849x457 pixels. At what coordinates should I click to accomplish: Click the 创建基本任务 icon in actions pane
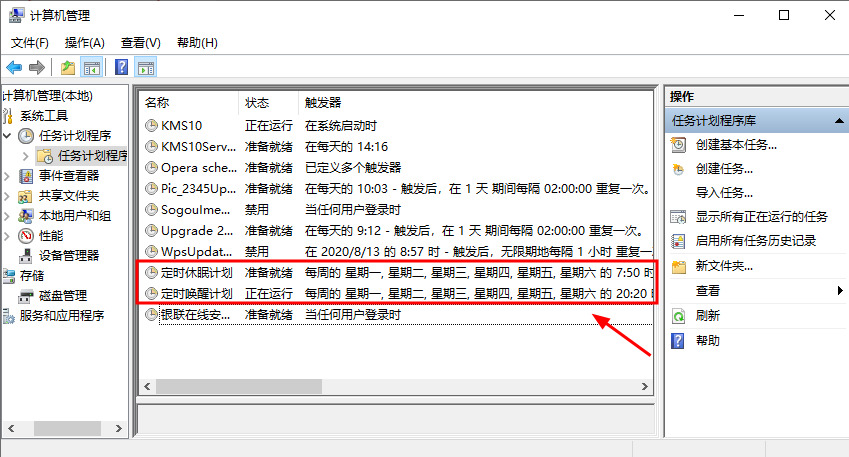(x=678, y=145)
